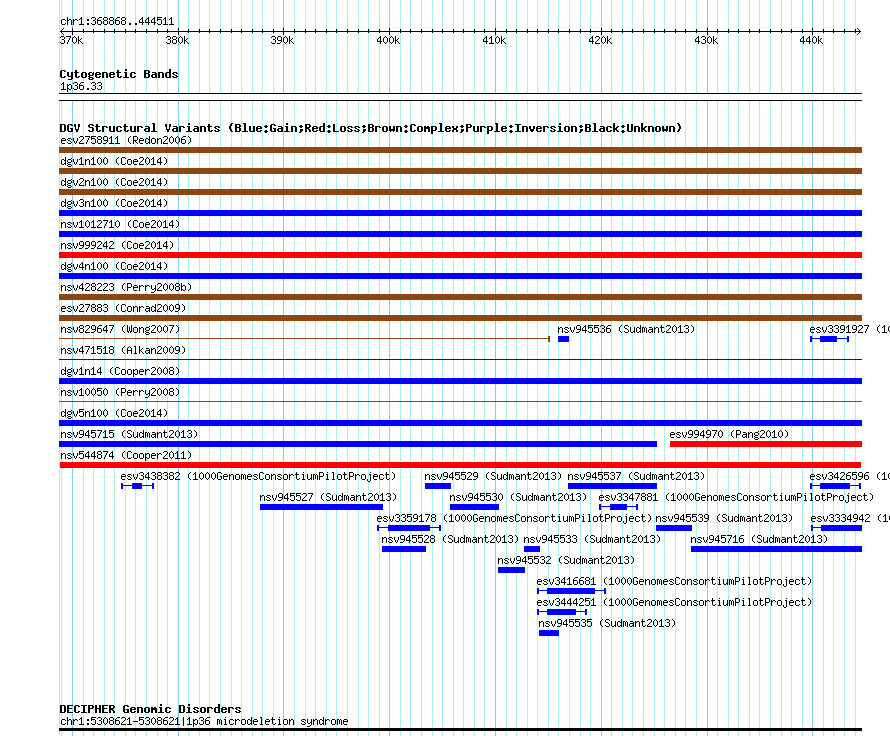Select the red esv994970 loss bar
Viewport: 890px width, 736px height.
[x=766, y=444]
